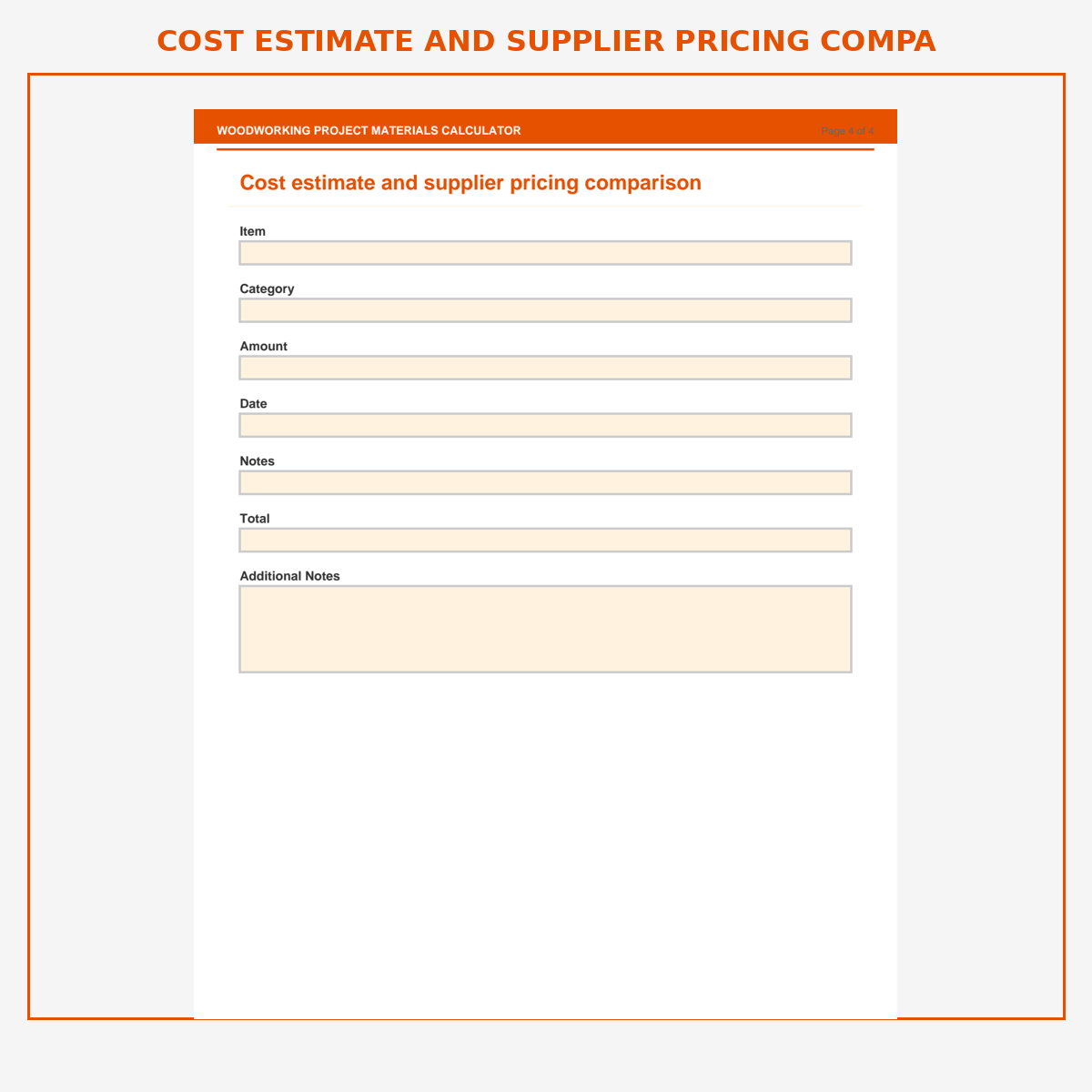The image size is (1092, 1092).
Task: Click the "Item" field label
Action: [253, 231]
